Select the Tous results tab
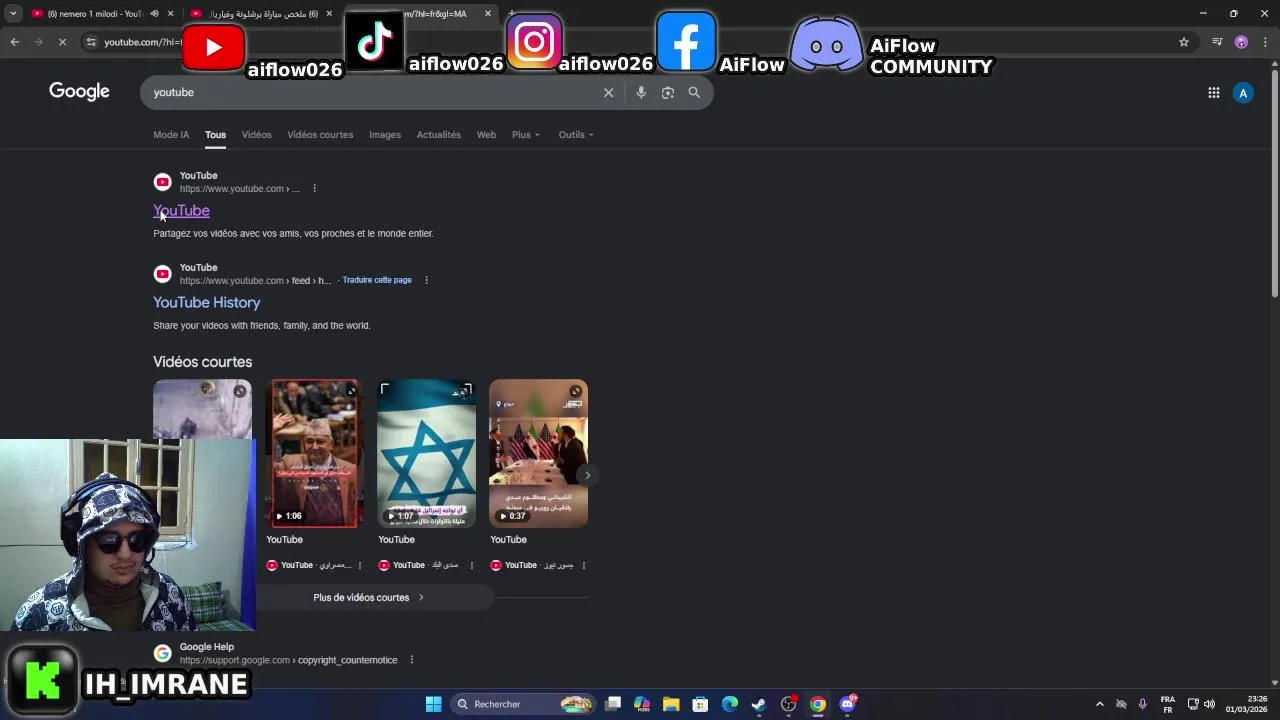 (x=215, y=135)
